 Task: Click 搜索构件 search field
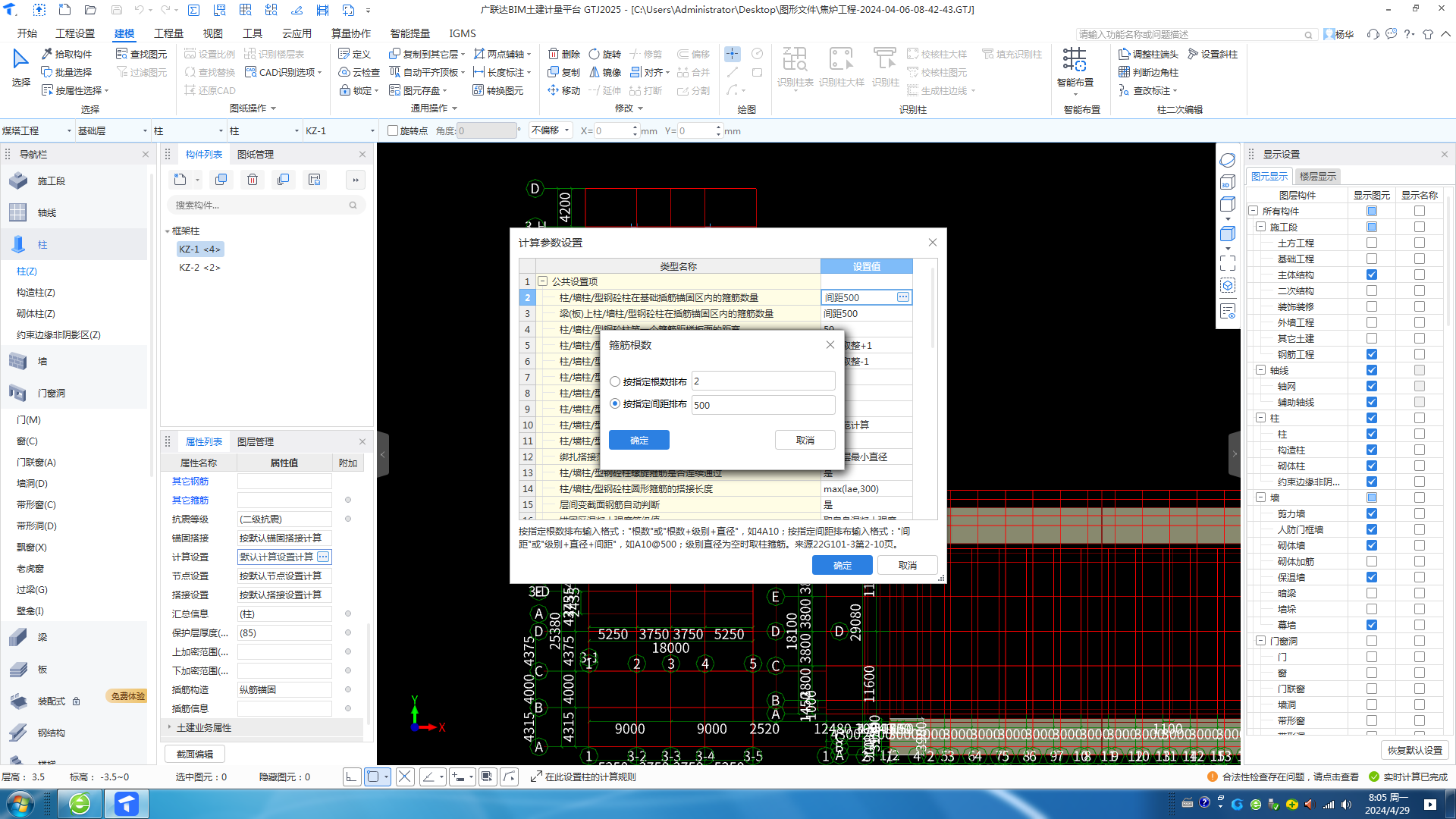click(265, 205)
